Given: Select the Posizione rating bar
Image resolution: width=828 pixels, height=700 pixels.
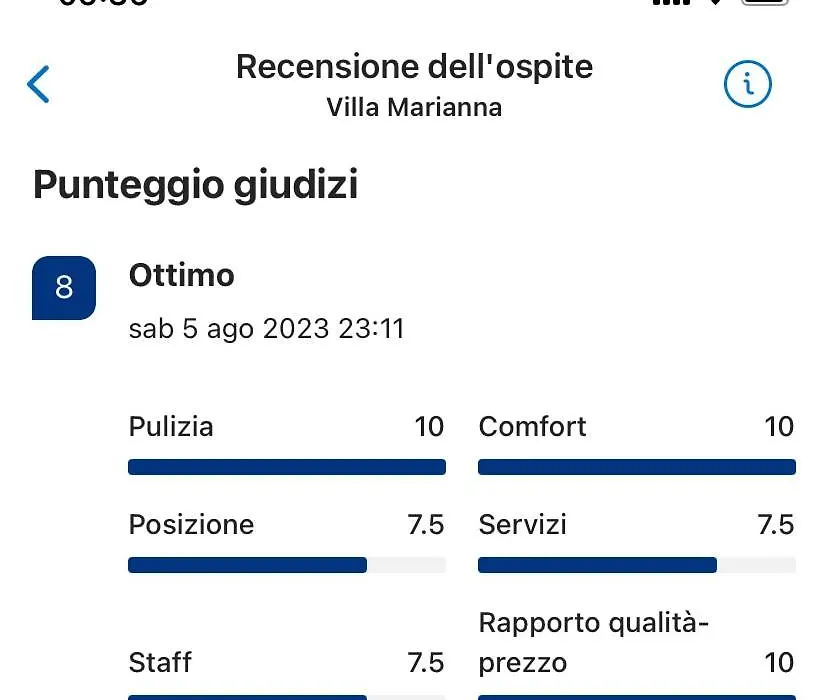Looking at the screenshot, I should (287, 565).
